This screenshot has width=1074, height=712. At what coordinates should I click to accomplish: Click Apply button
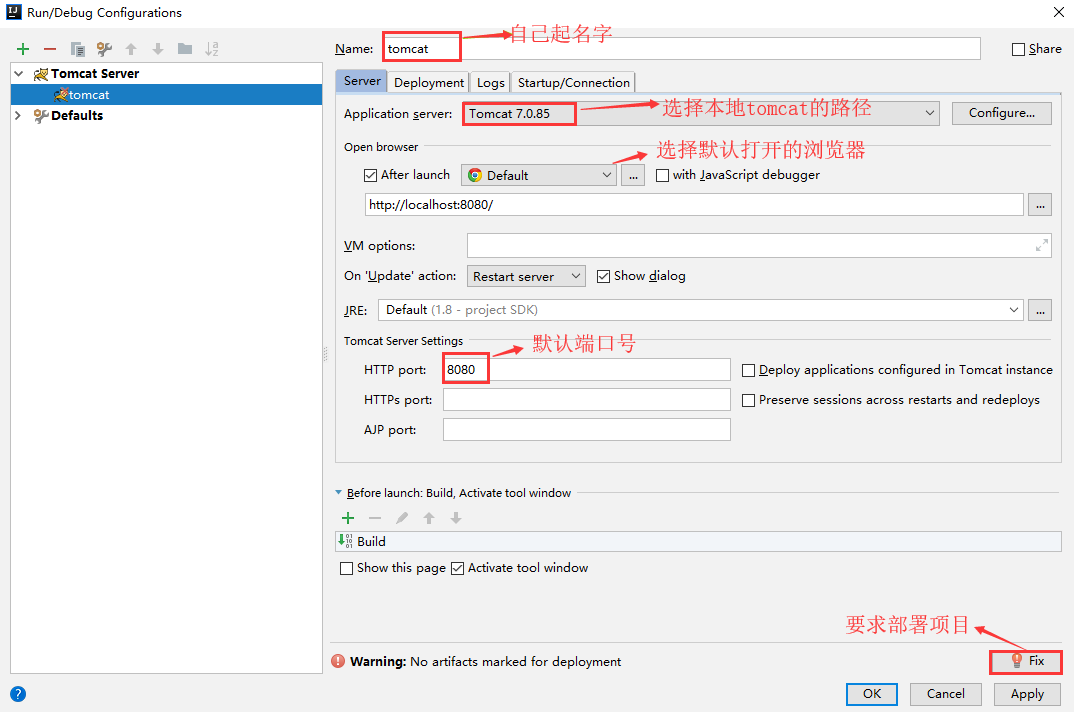tap(1027, 693)
